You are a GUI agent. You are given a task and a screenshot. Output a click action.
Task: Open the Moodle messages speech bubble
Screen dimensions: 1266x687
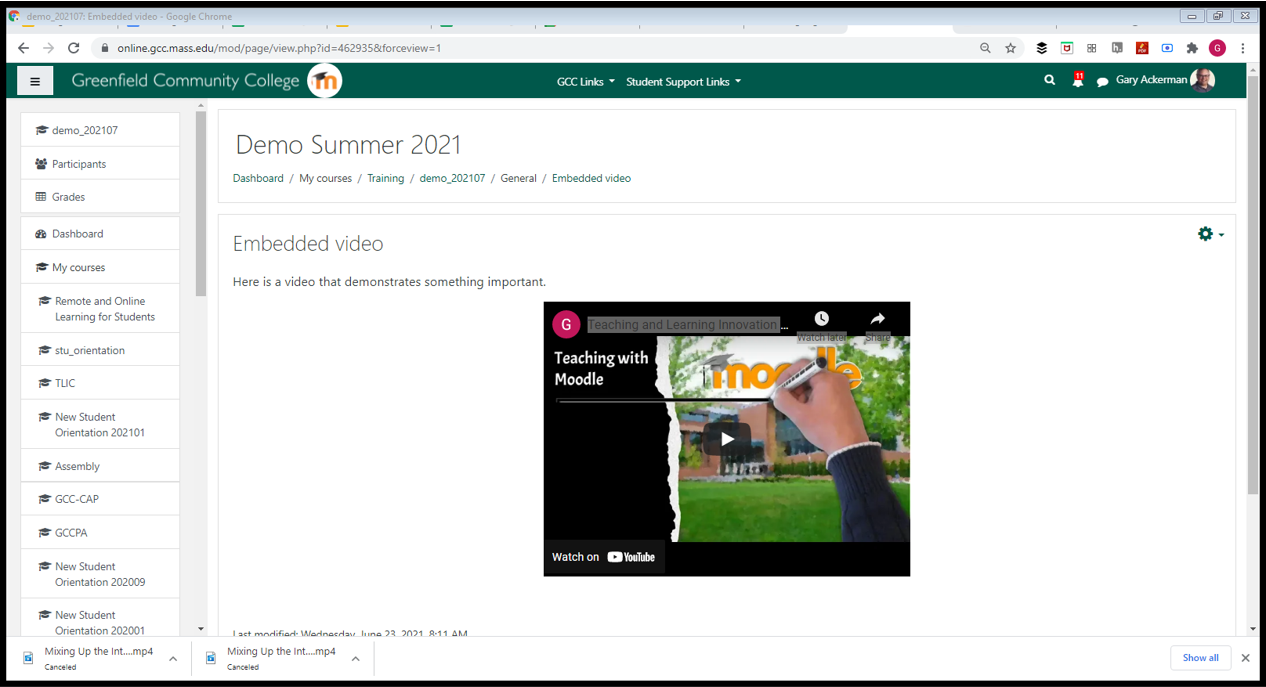(x=1102, y=80)
